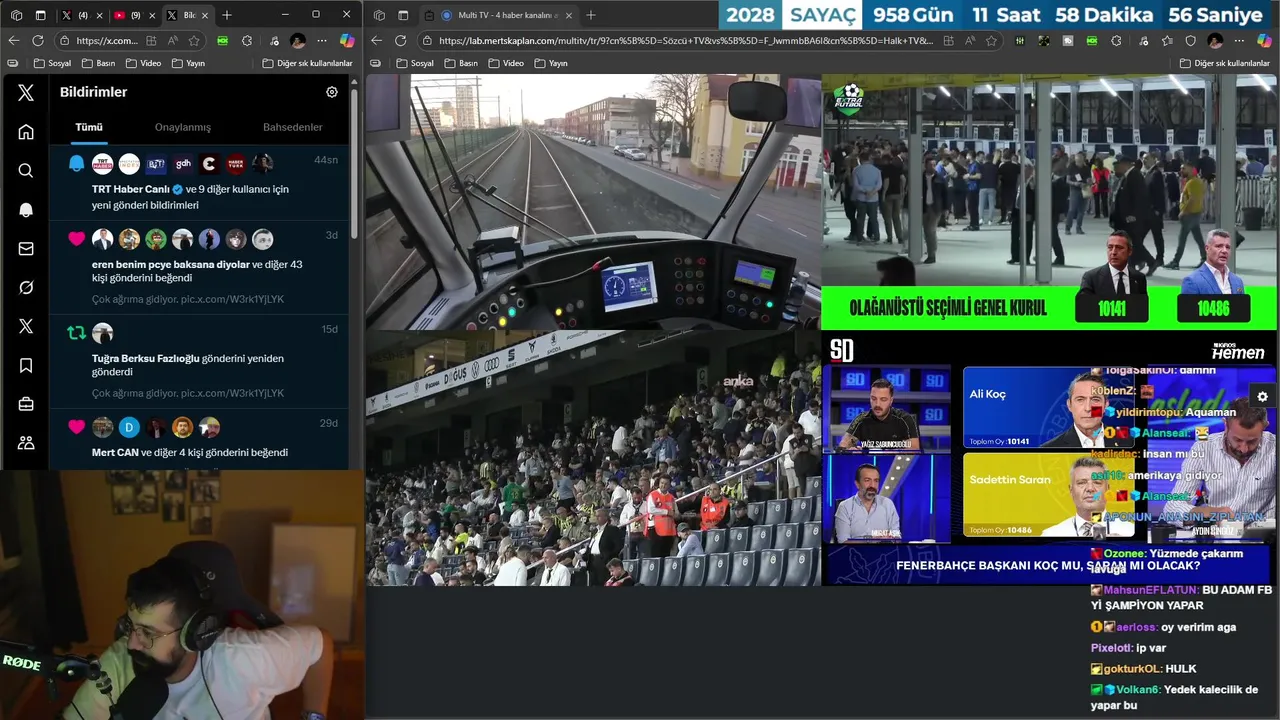
Task: Open the three-dot menu in left browser
Action: pyautogui.click(x=321, y=40)
